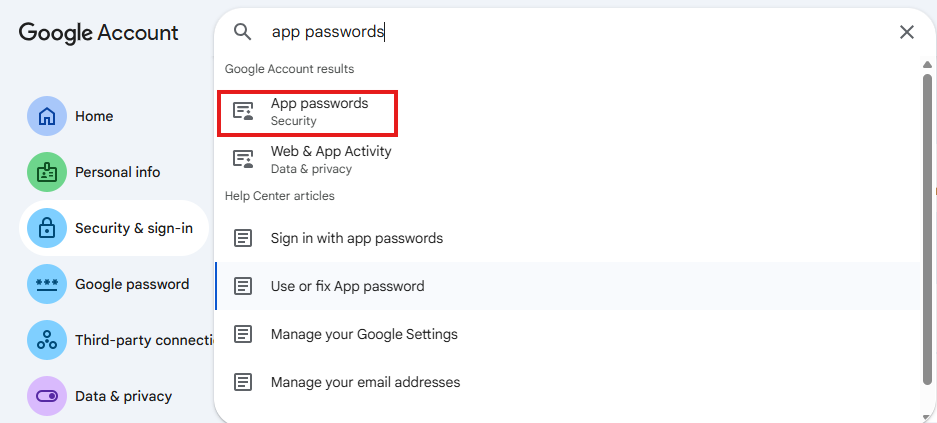Open the Sign in with app passwords article
937x423 pixels.
[x=356, y=238]
